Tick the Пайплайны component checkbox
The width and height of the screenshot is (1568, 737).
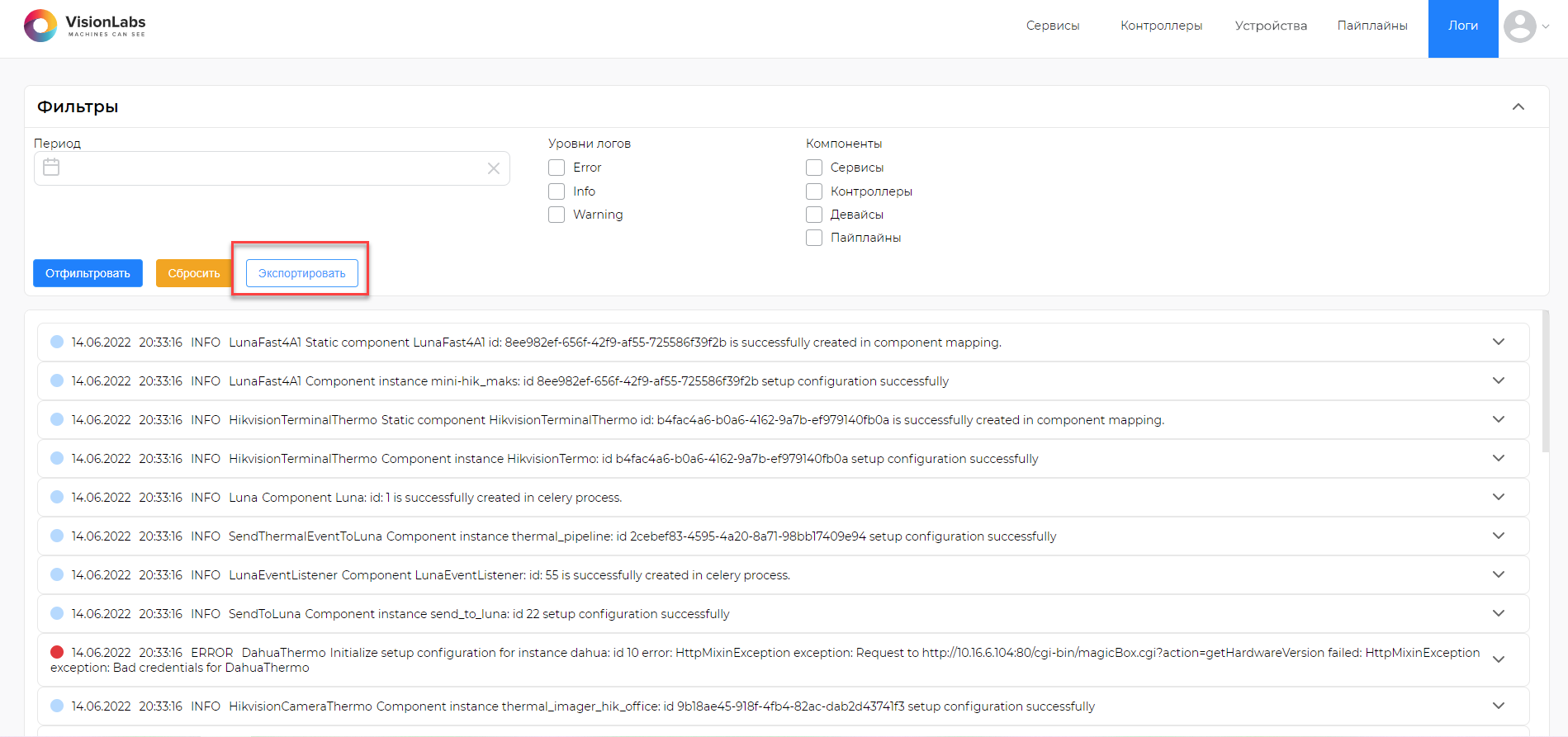pyautogui.click(x=814, y=238)
